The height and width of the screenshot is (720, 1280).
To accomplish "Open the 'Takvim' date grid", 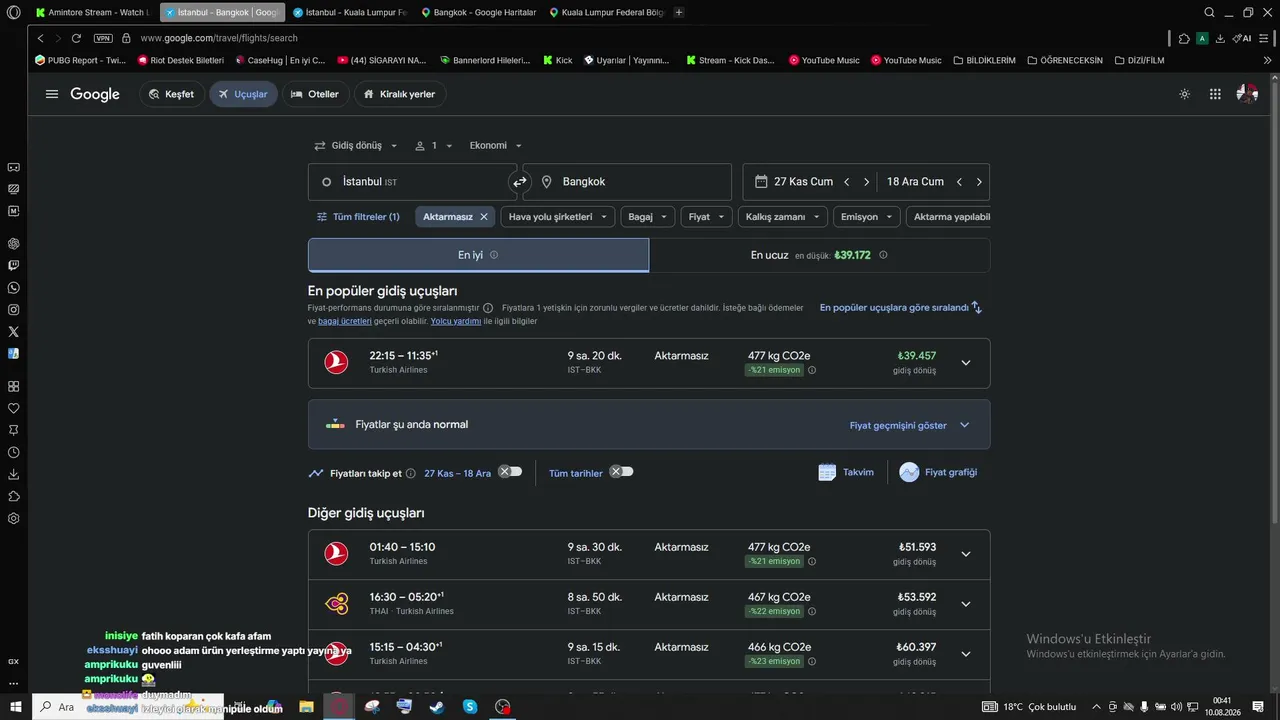I will tap(846, 472).
